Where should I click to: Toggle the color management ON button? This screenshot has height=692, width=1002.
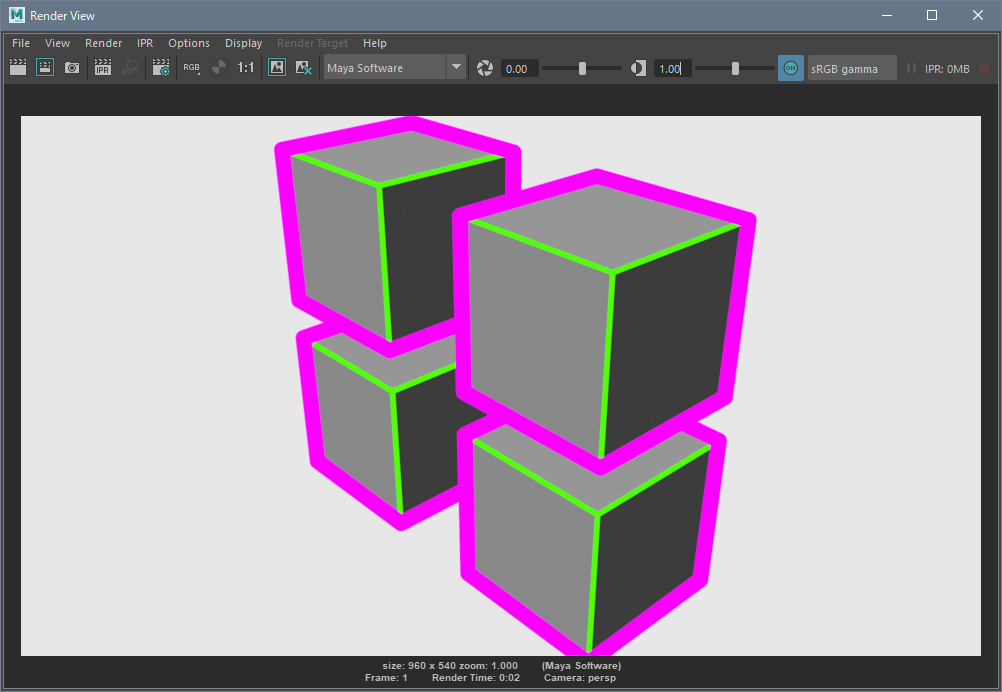[x=790, y=68]
